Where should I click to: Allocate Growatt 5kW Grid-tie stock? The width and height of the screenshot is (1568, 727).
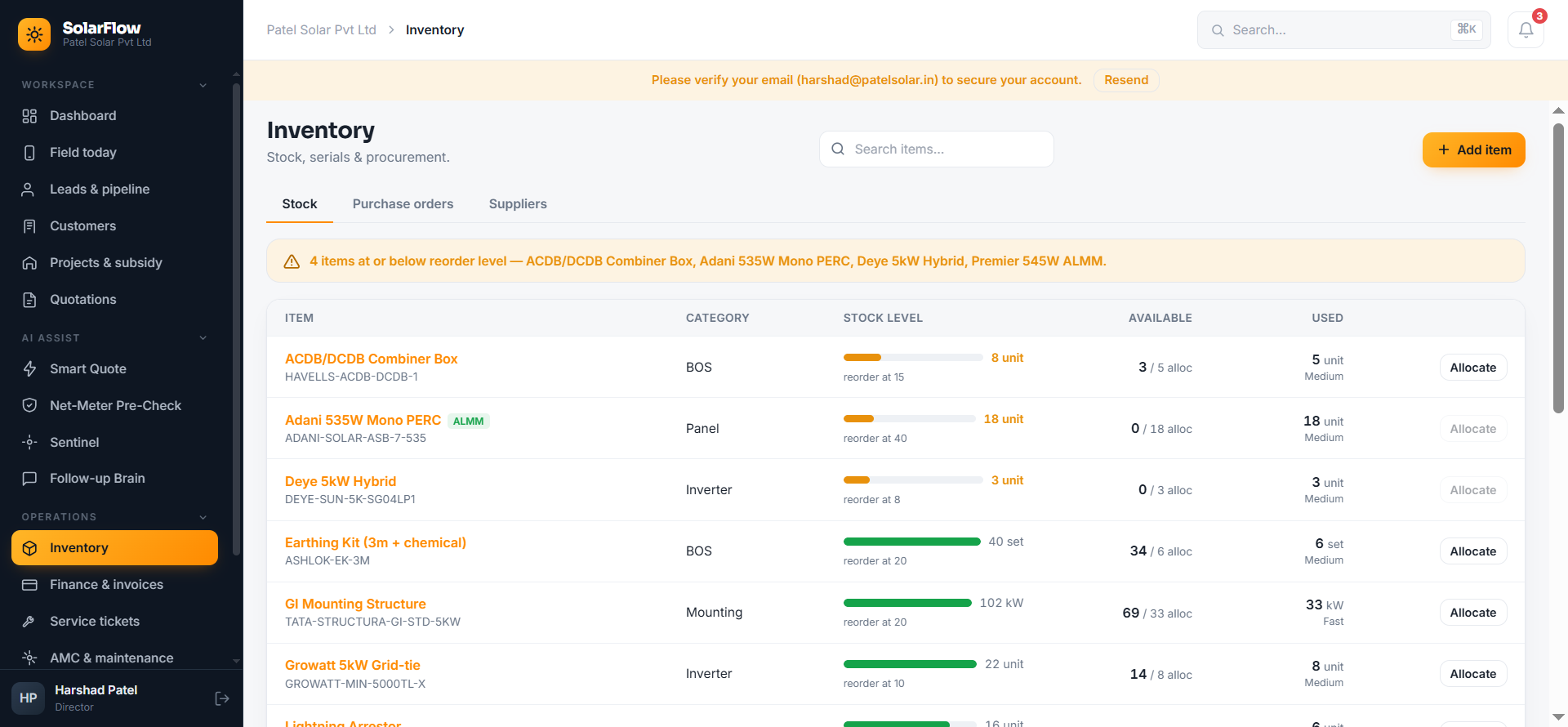(x=1472, y=674)
